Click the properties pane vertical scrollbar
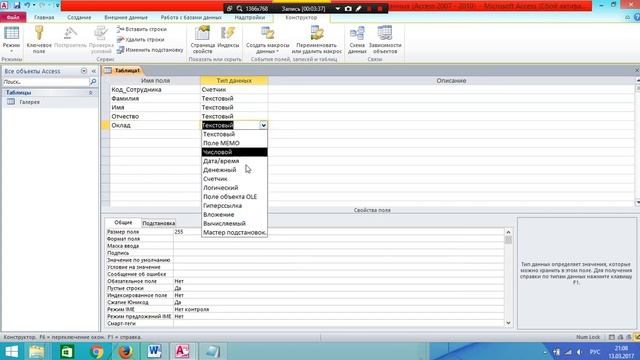 click(508, 277)
